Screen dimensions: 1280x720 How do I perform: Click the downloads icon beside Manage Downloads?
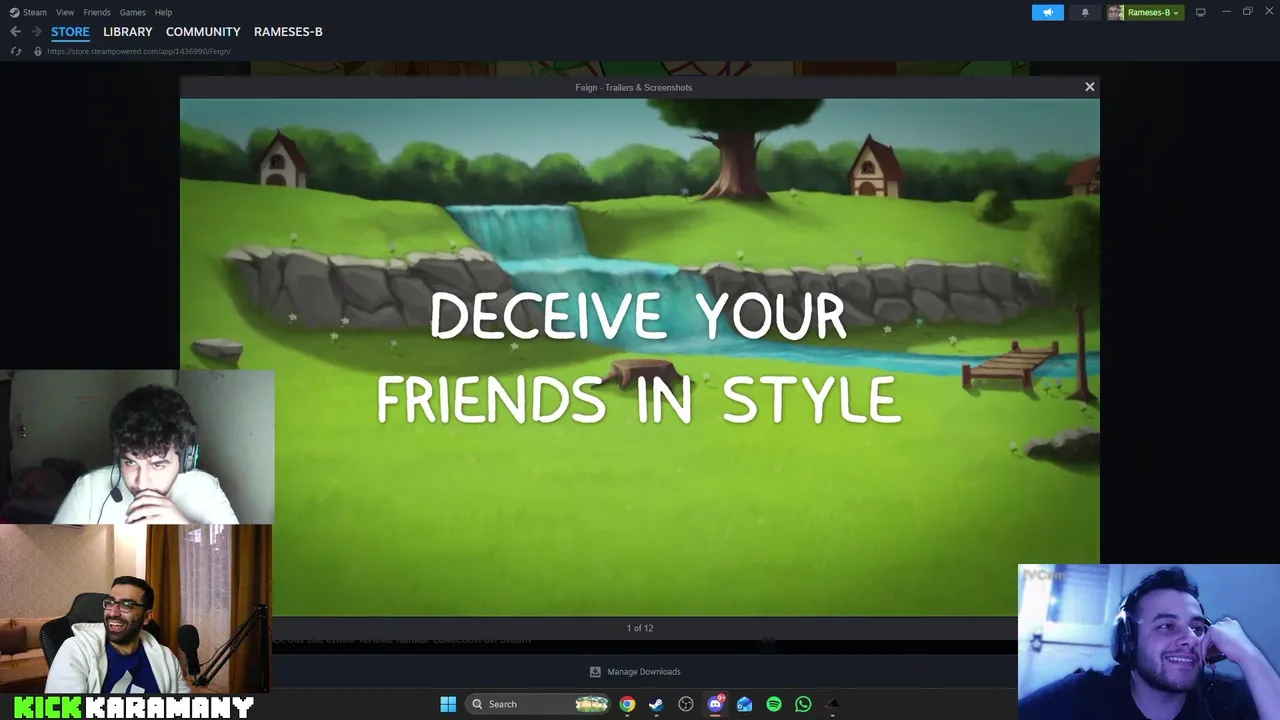(x=595, y=672)
